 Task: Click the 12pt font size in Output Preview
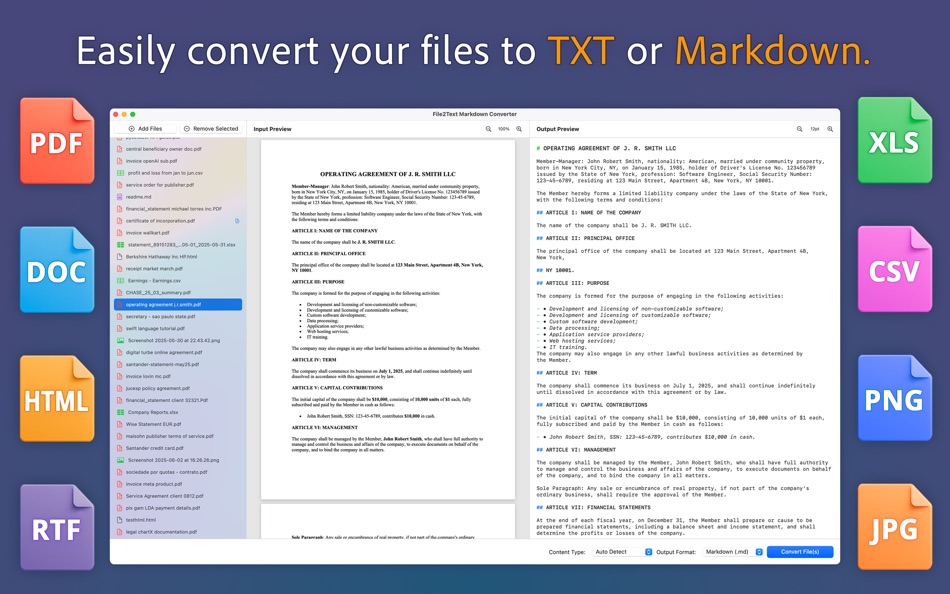pos(814,129)
